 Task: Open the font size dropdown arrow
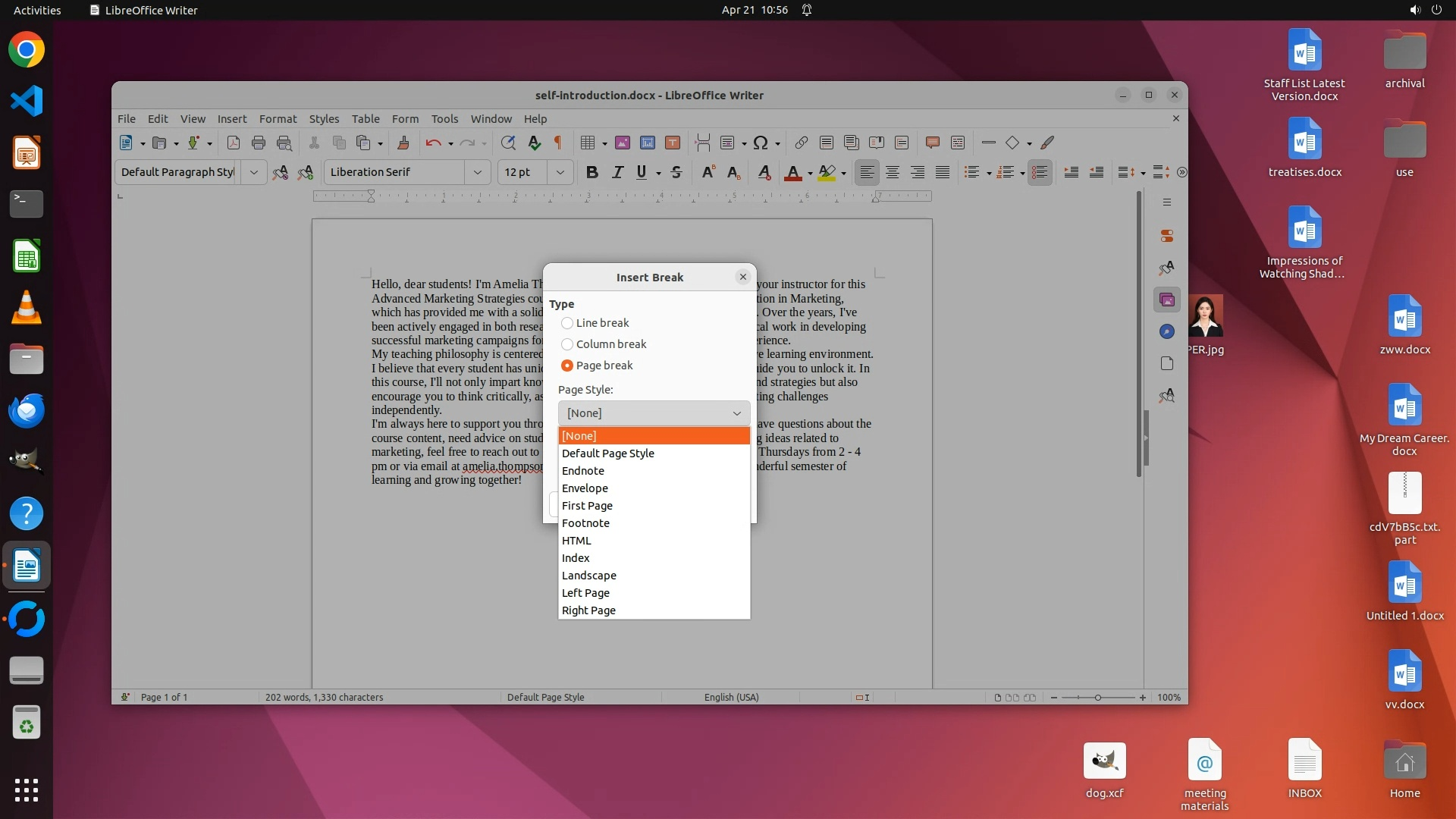[560, 172]
